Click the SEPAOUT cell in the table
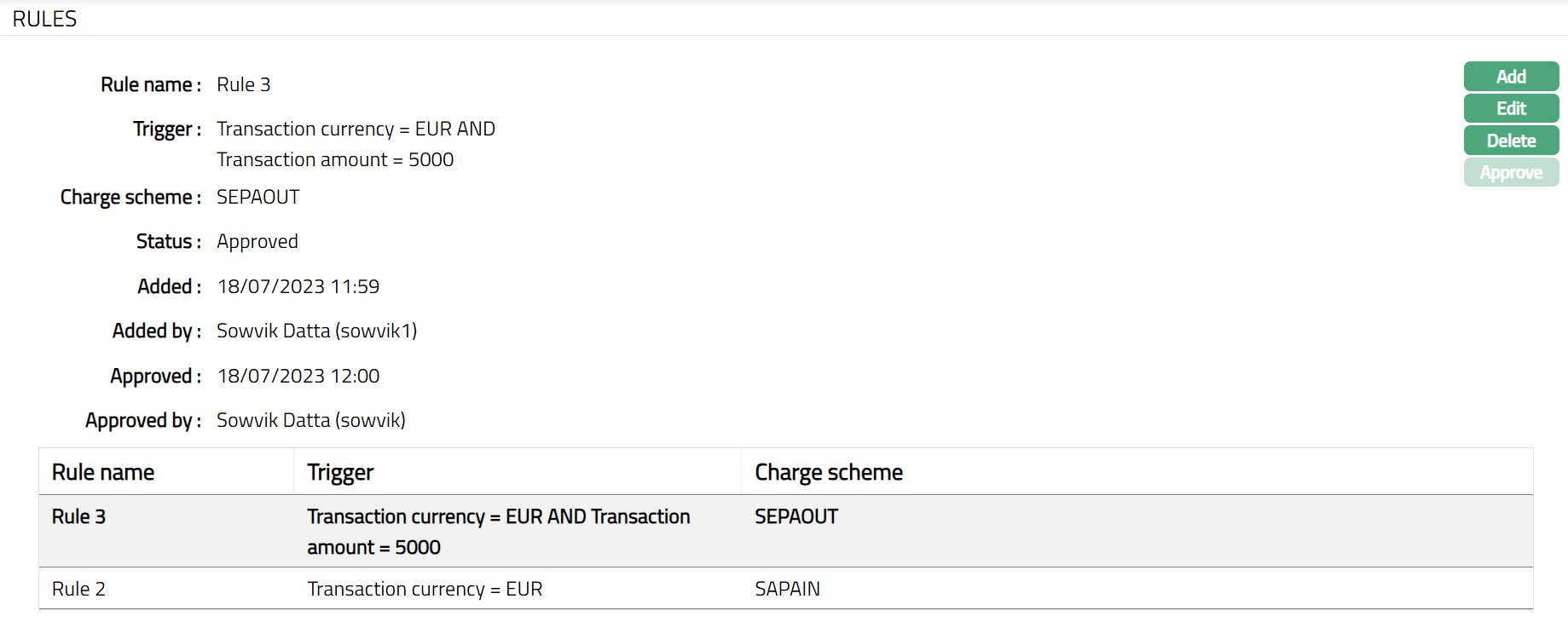 tap(796, 517)
